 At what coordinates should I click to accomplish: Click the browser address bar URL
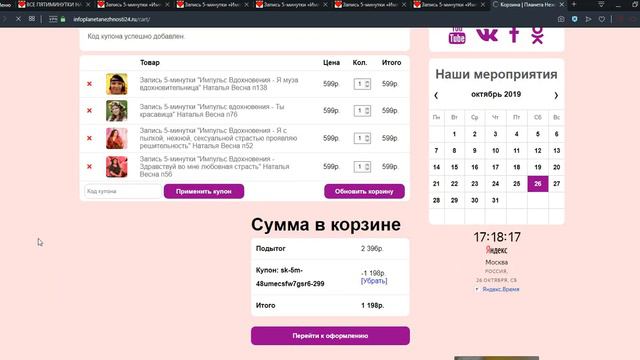tap(111, 19)
